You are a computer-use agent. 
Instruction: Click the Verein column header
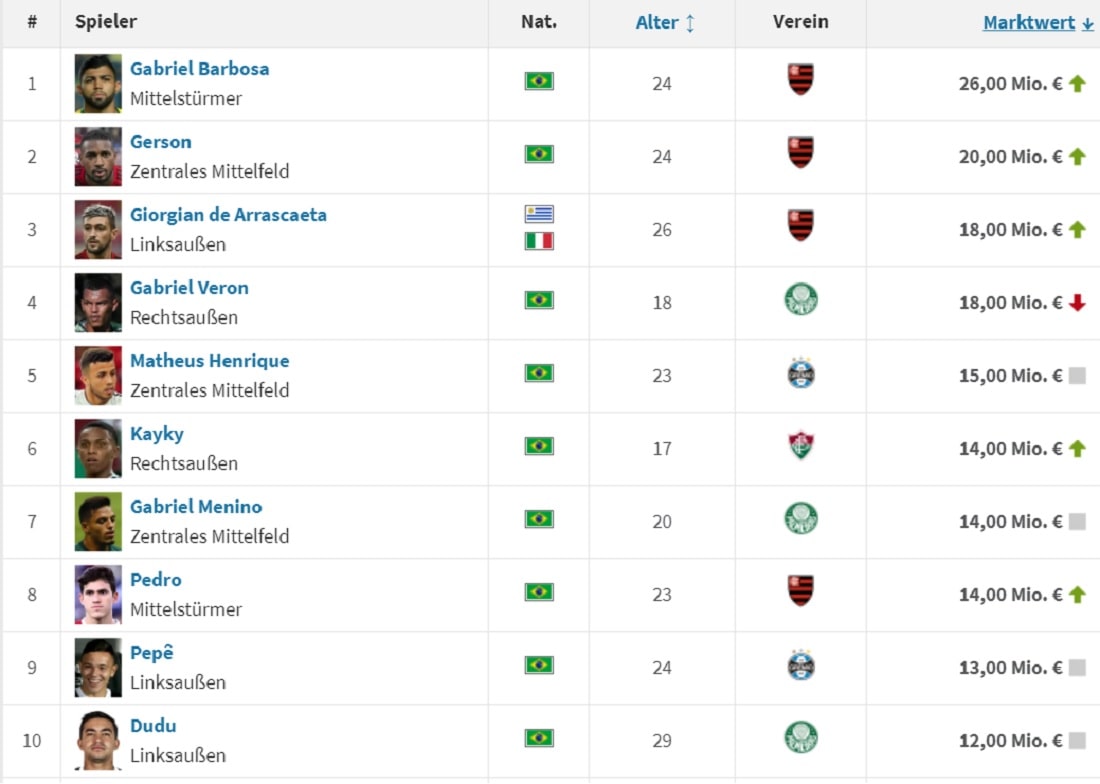pos(801,21)
